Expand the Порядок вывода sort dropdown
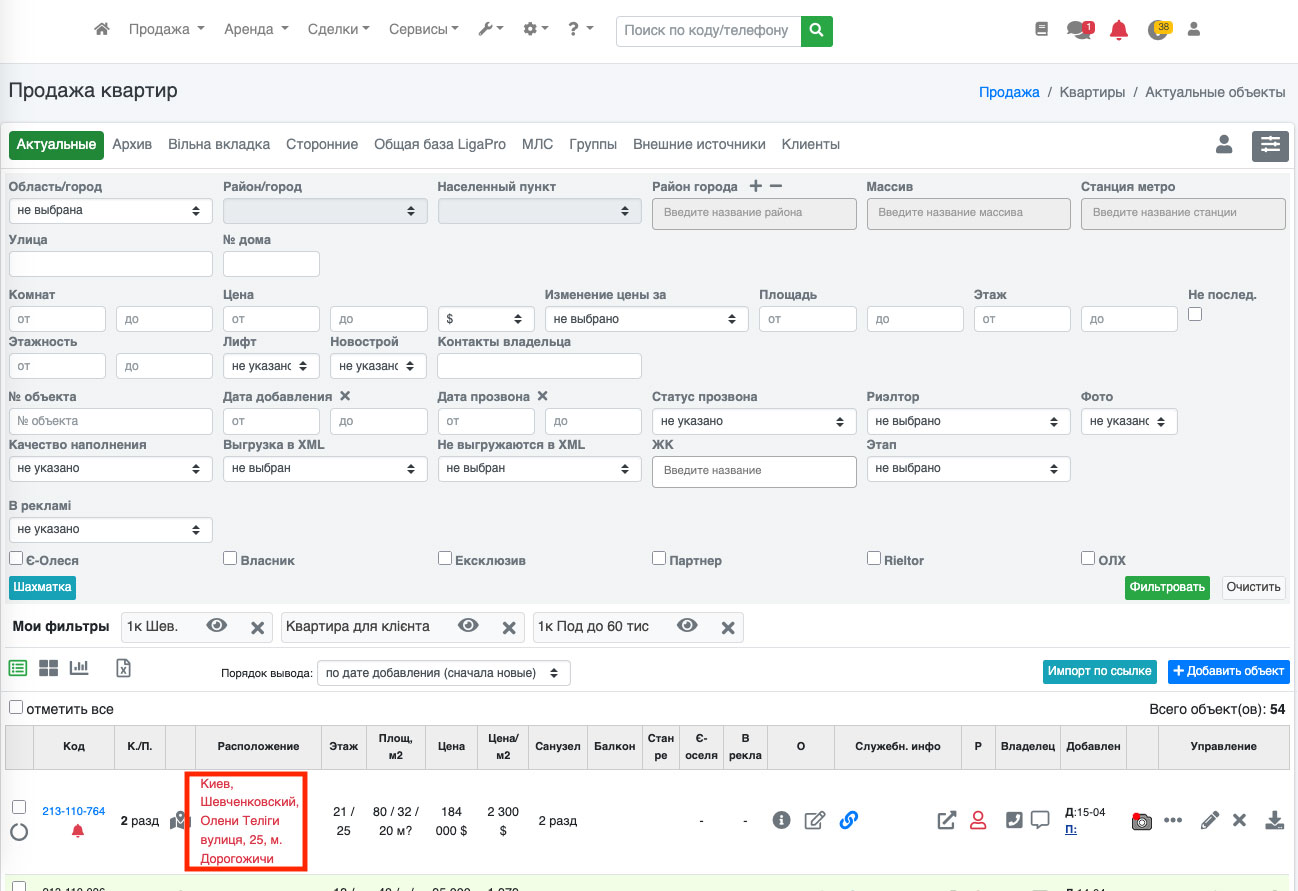1298x891 pixels. (443, 673)
